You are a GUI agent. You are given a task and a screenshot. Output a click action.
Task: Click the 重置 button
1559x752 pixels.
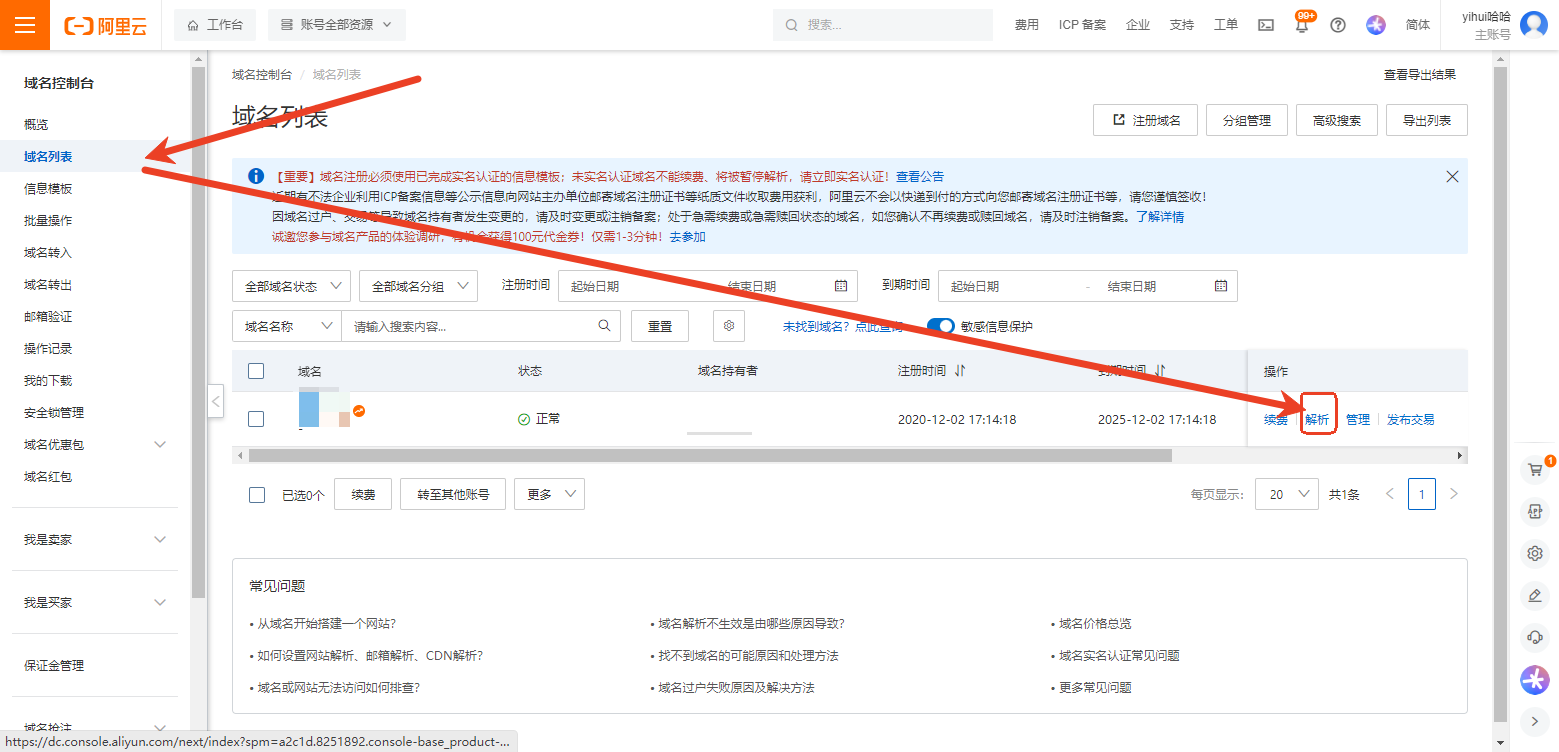tap(660, 326)
